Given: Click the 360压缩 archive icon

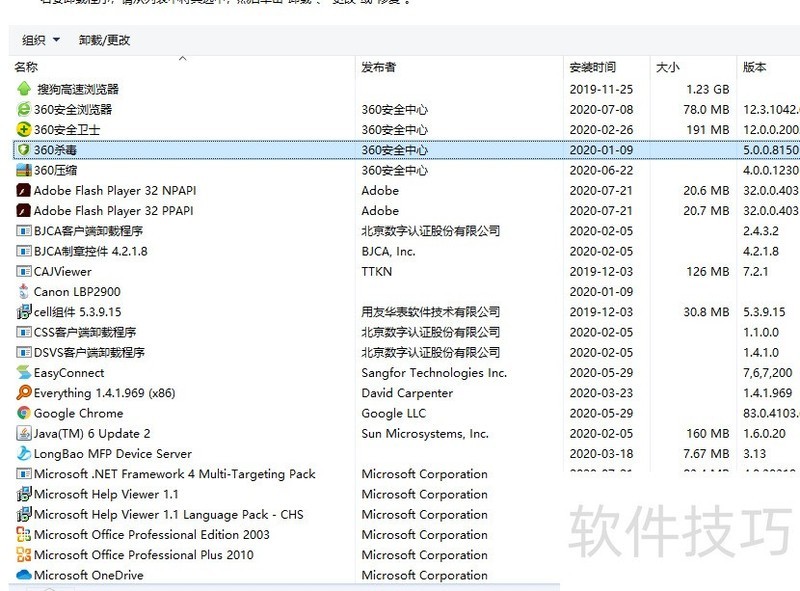Looking at the screenshot, I should pos(24,170).
